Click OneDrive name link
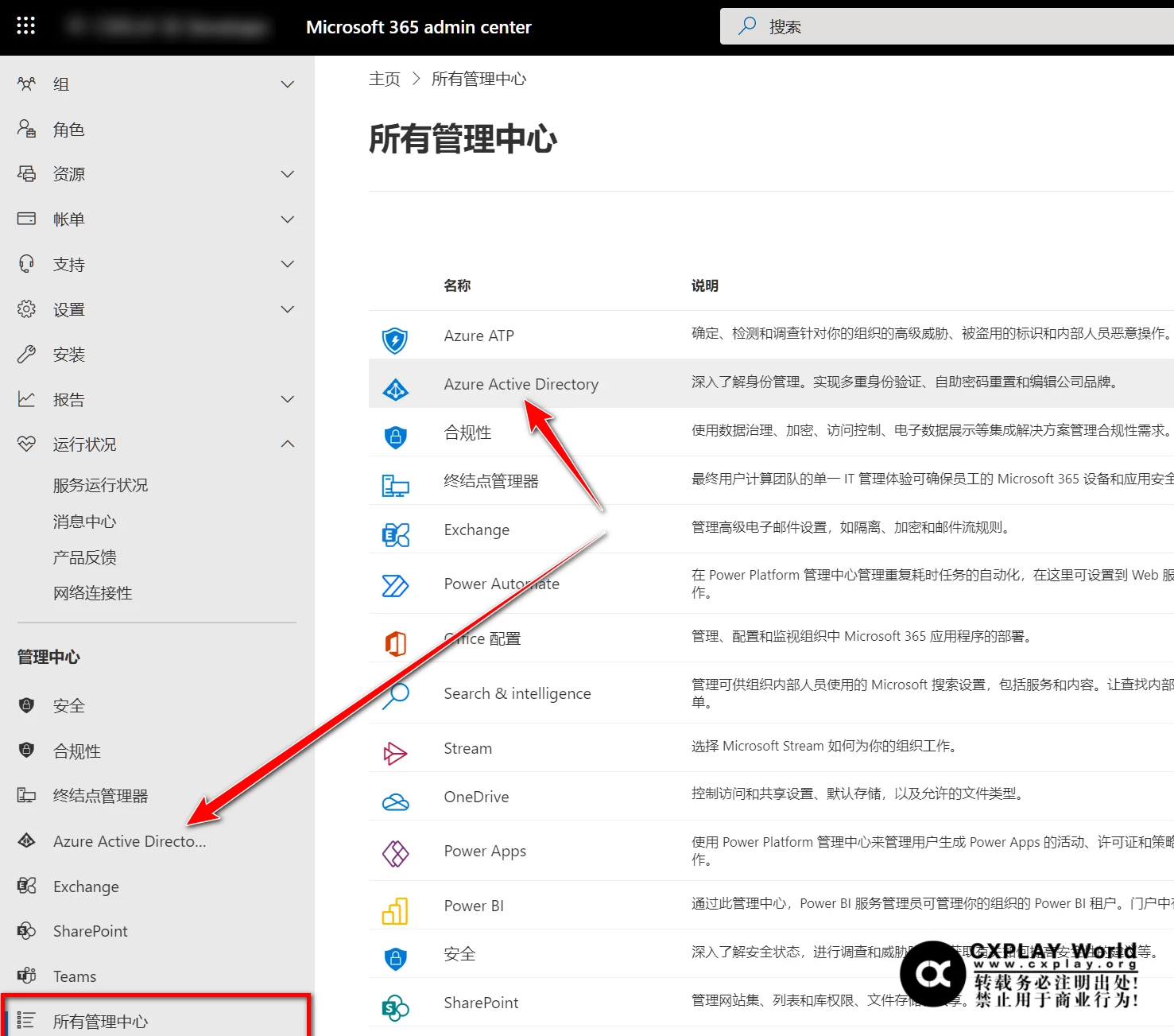1174x1036 pixels. tap(476, 797)
